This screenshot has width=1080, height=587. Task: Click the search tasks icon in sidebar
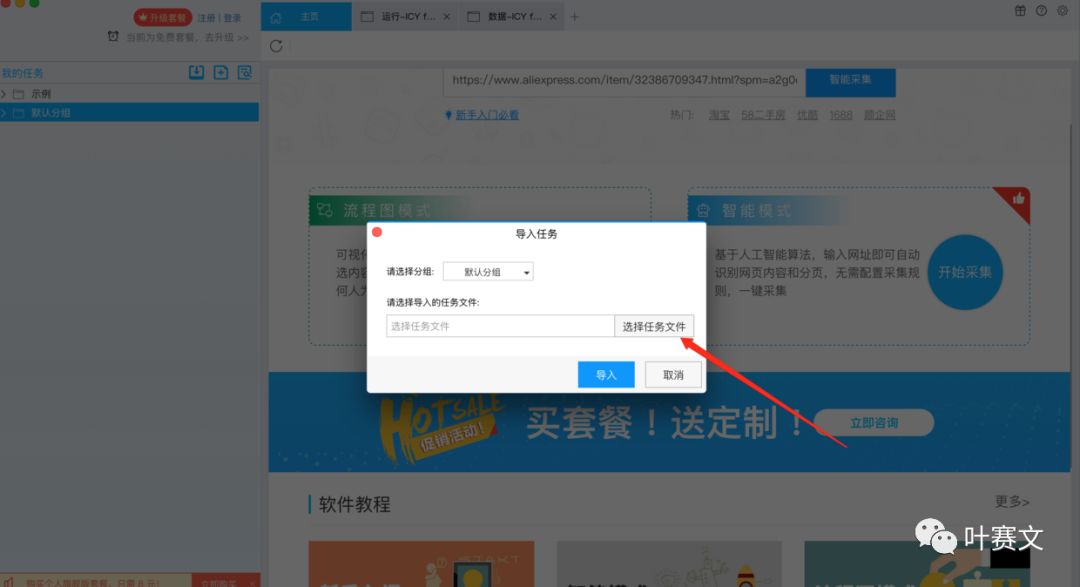click(x=244, y=72)
